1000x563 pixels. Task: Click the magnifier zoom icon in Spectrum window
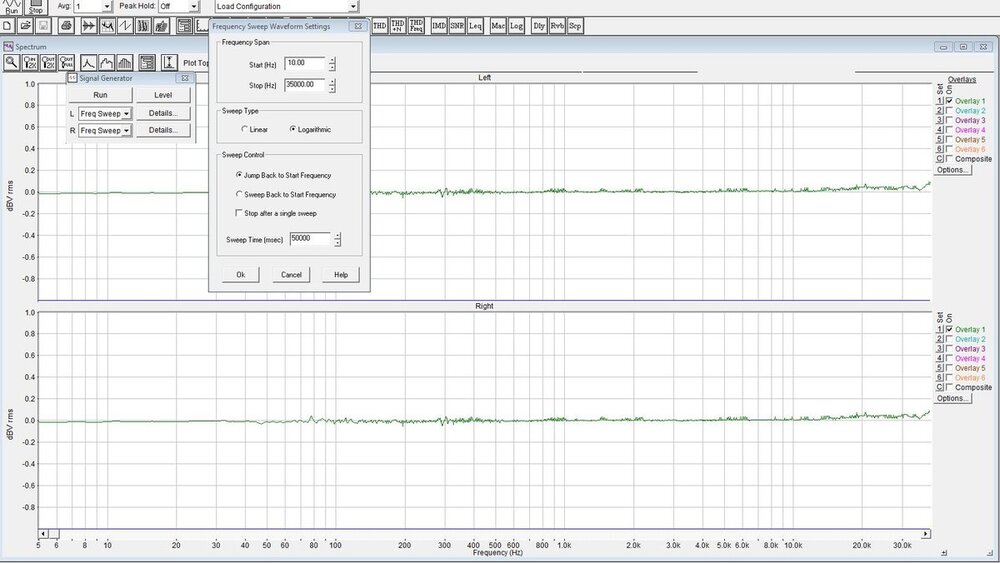tap(11, 62)
